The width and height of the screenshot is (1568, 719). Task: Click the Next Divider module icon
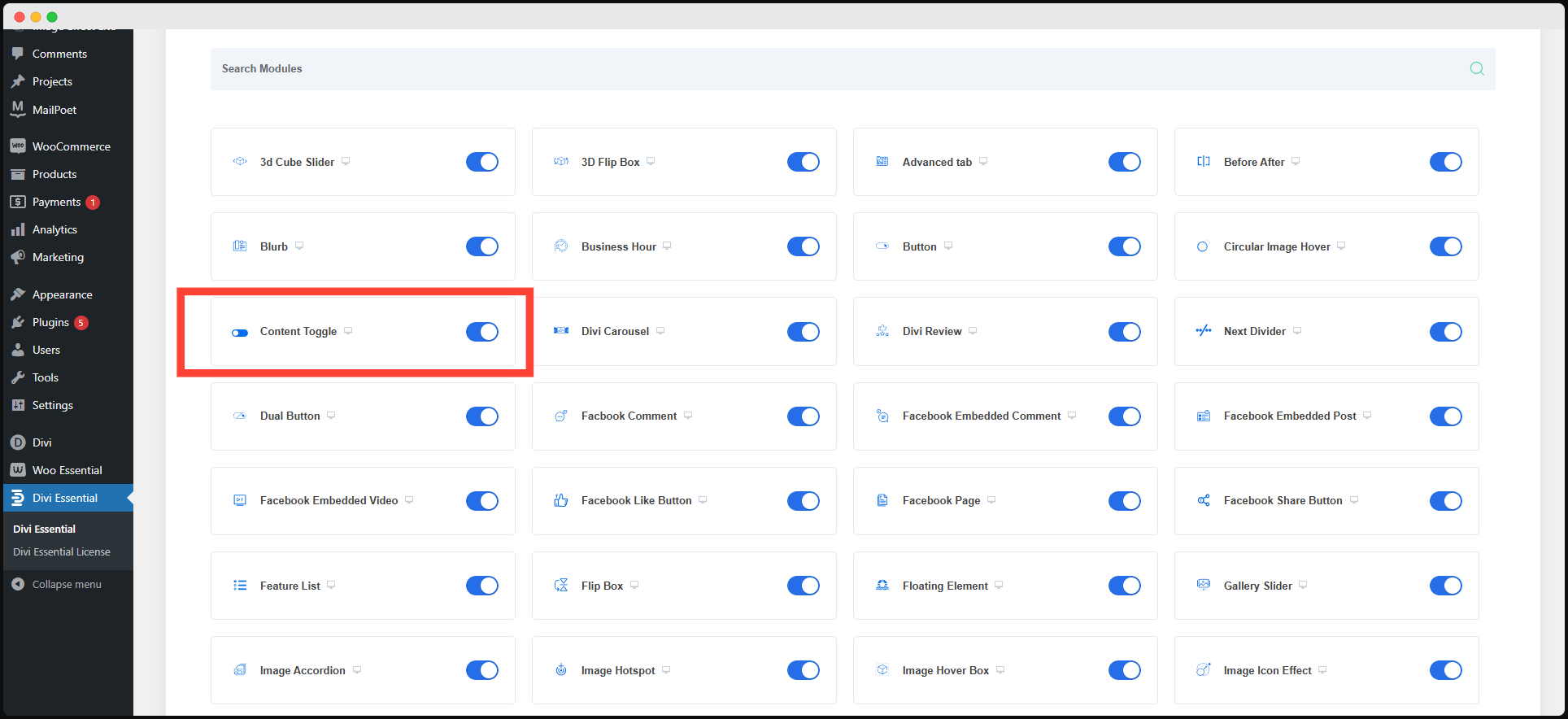click(x=1204, y=331)
